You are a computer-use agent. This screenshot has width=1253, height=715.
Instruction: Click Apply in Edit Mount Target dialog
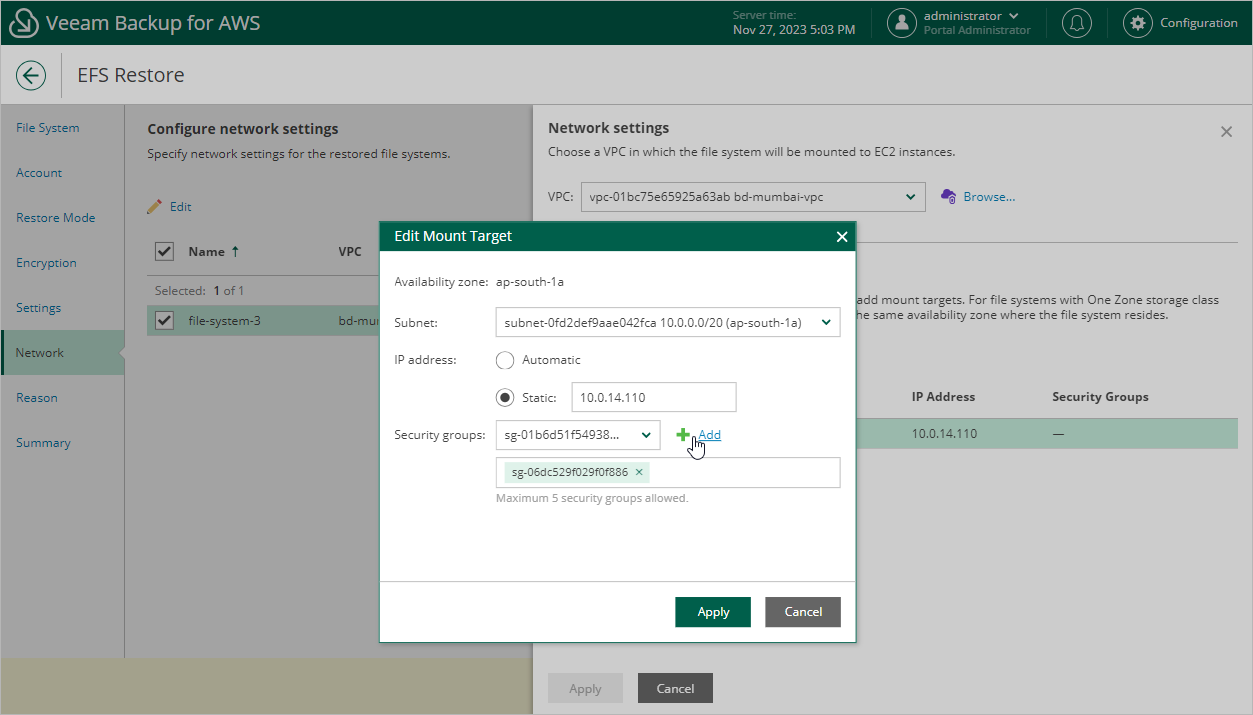[x=713, y=612]
